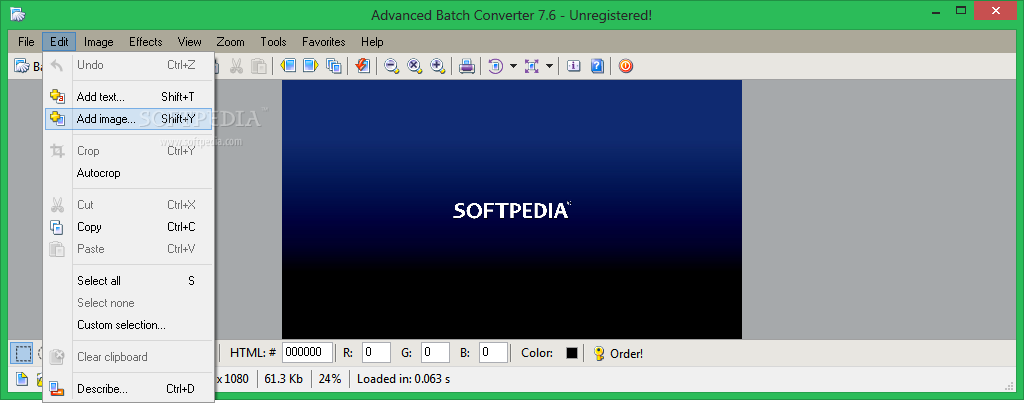The width and height of the screenshot is (1024, 403).
Task: Click the 61.3 Kb status bar entry
Action: (283, 379)
